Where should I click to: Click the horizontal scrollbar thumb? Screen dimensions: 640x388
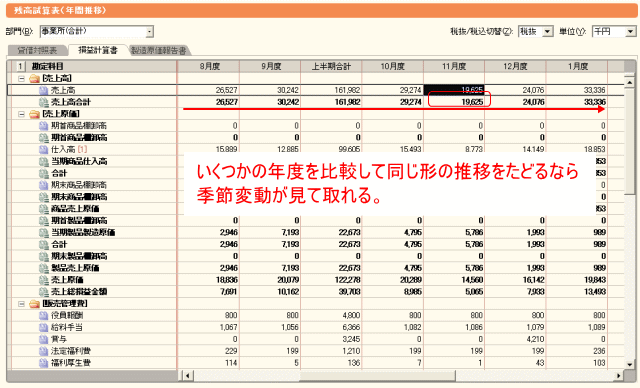point(377,375)
